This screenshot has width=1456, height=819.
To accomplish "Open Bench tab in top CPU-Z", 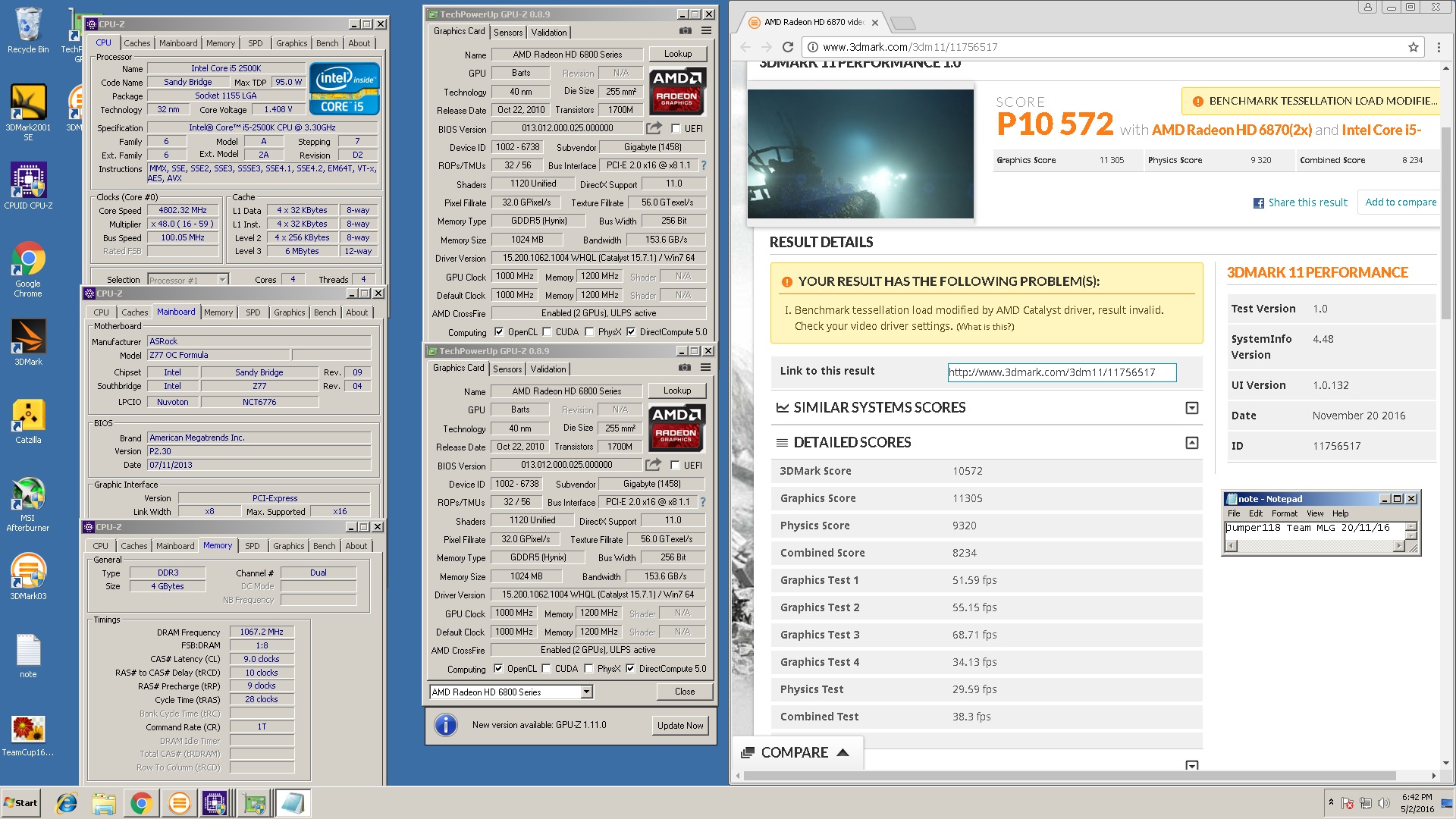I will 328,43.
